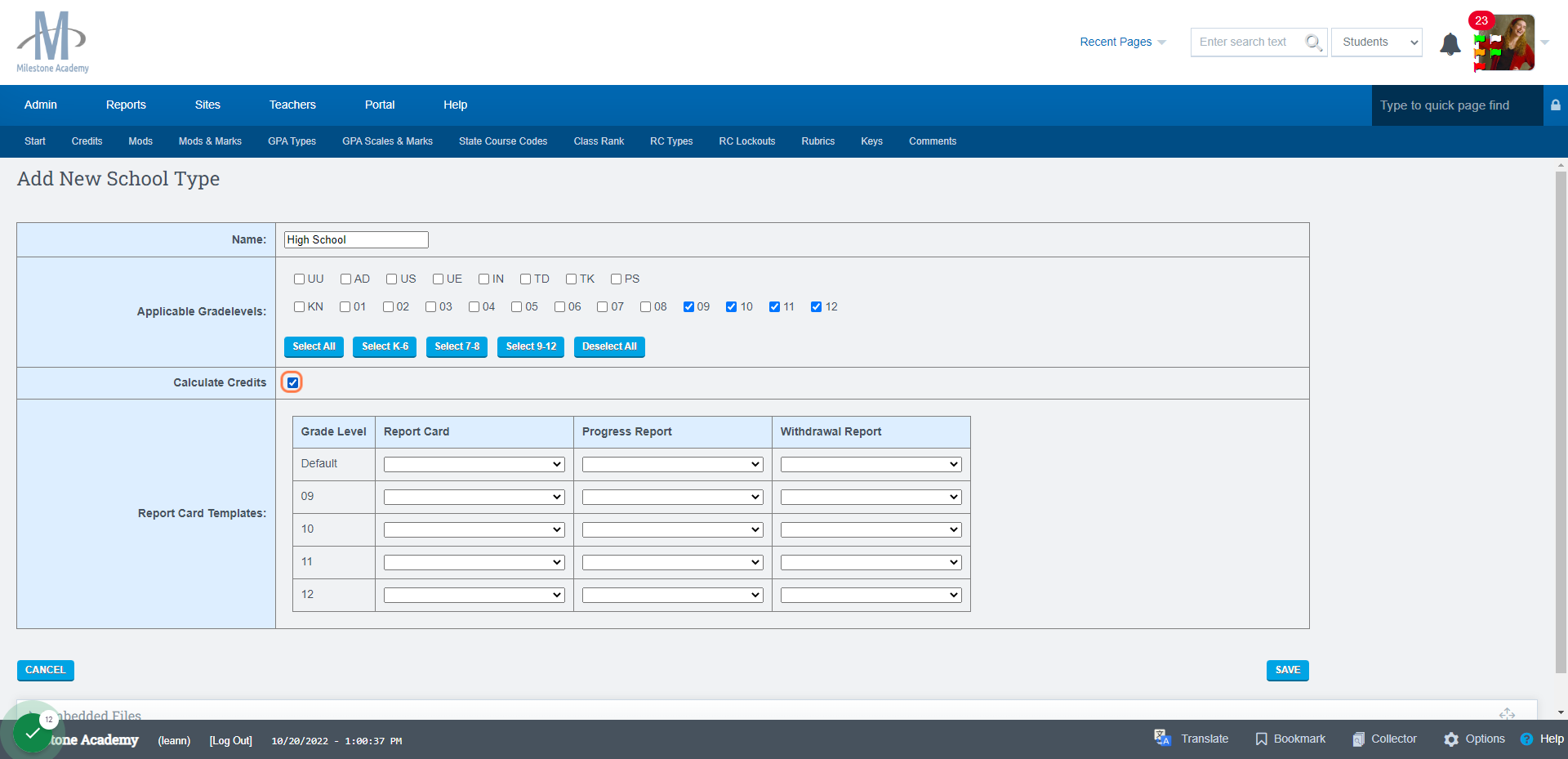This screenshot has width=1568, height=759.
Task: Open the Admin menu
Action: pos(41,105)
